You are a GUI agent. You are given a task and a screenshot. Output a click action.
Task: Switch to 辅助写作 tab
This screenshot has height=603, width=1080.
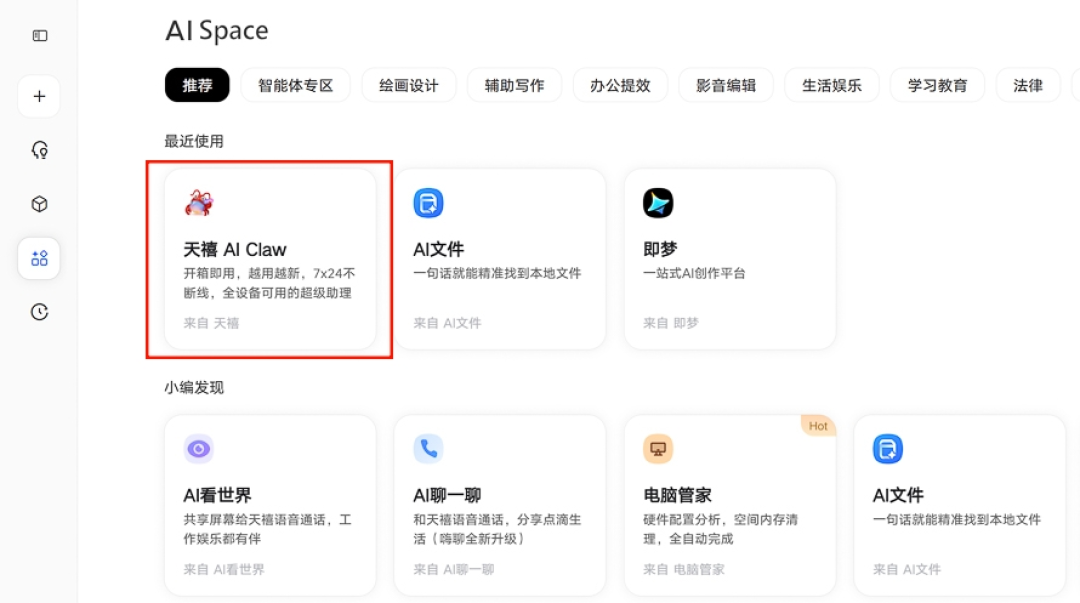[x=515, y=85]
